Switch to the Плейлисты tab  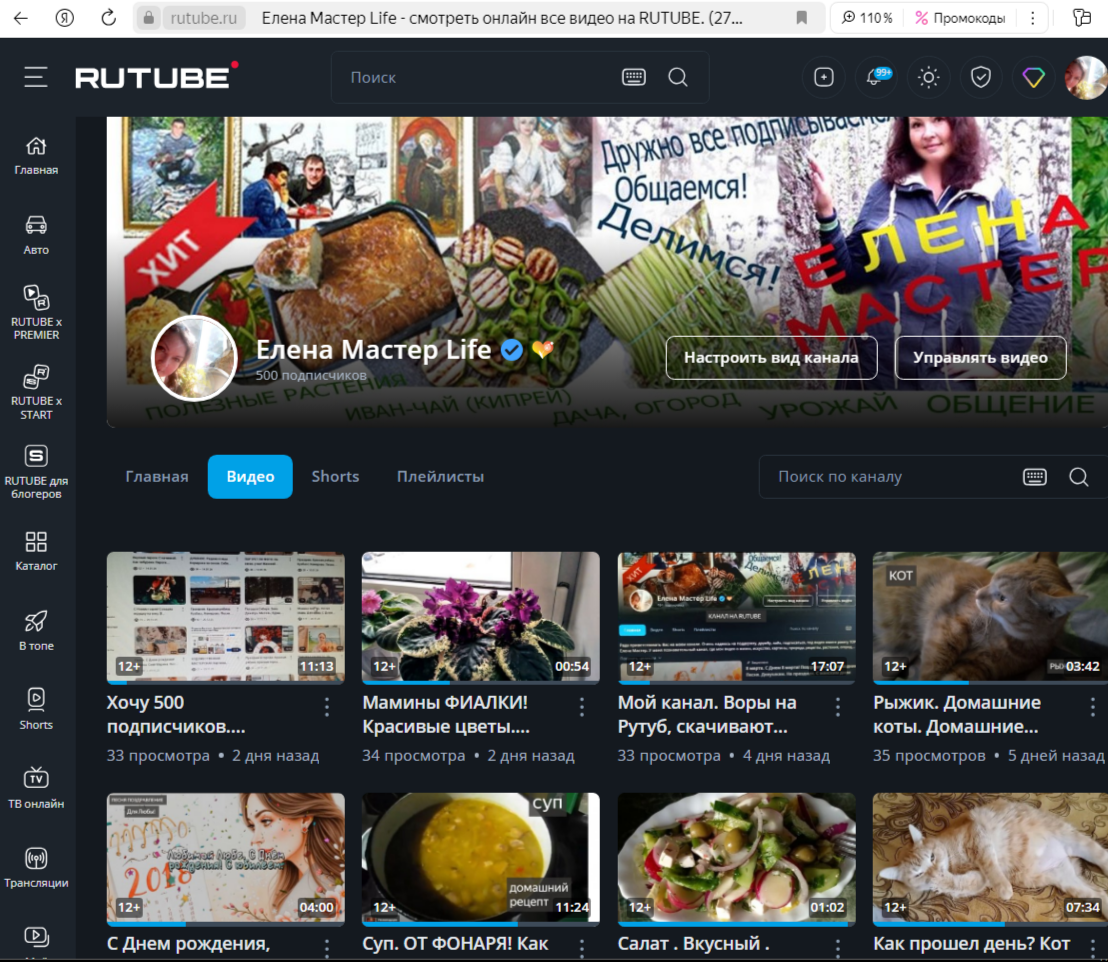click(x=440, y=476)
